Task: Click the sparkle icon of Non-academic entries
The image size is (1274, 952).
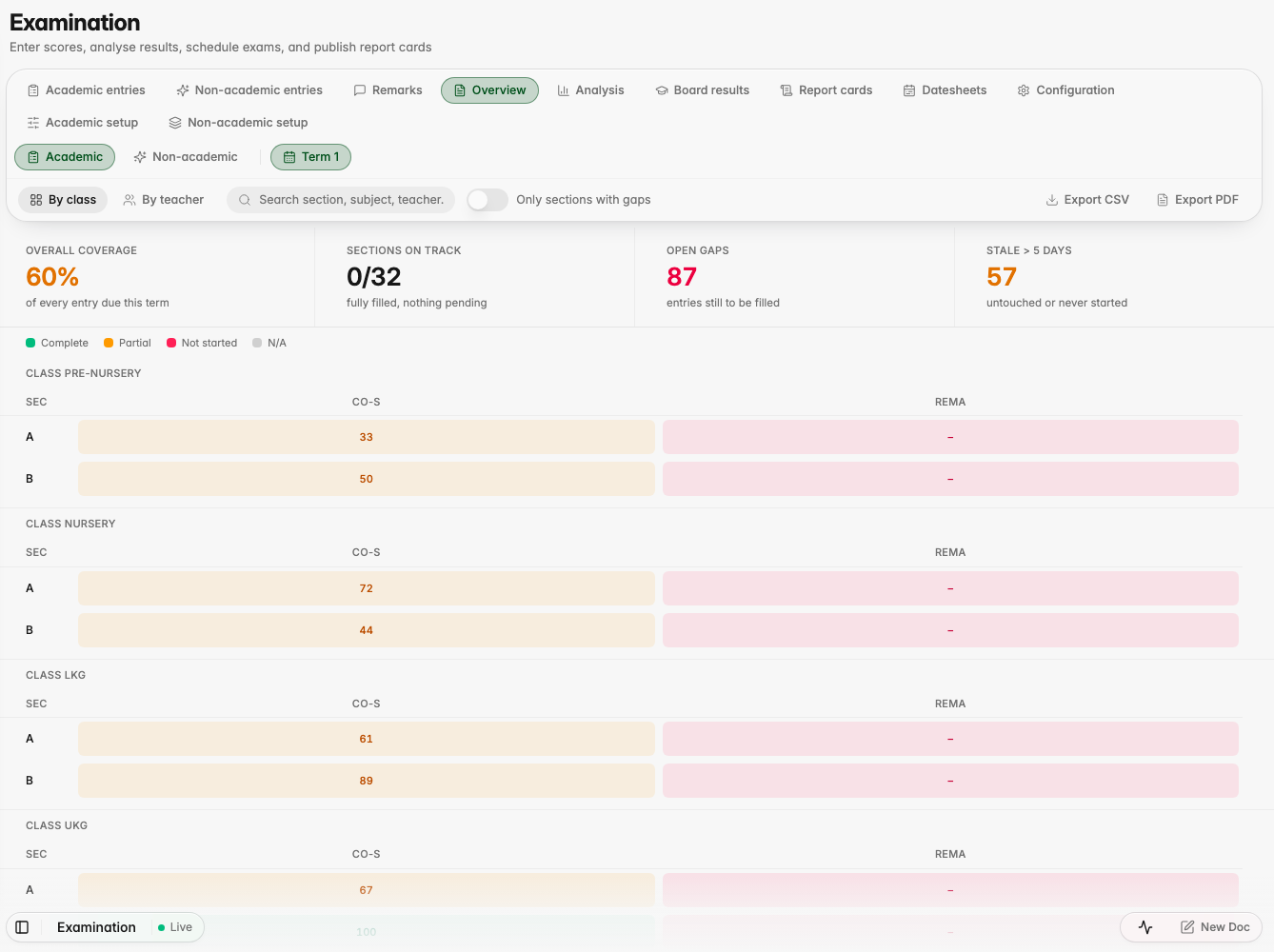Action: pos(183,90)
